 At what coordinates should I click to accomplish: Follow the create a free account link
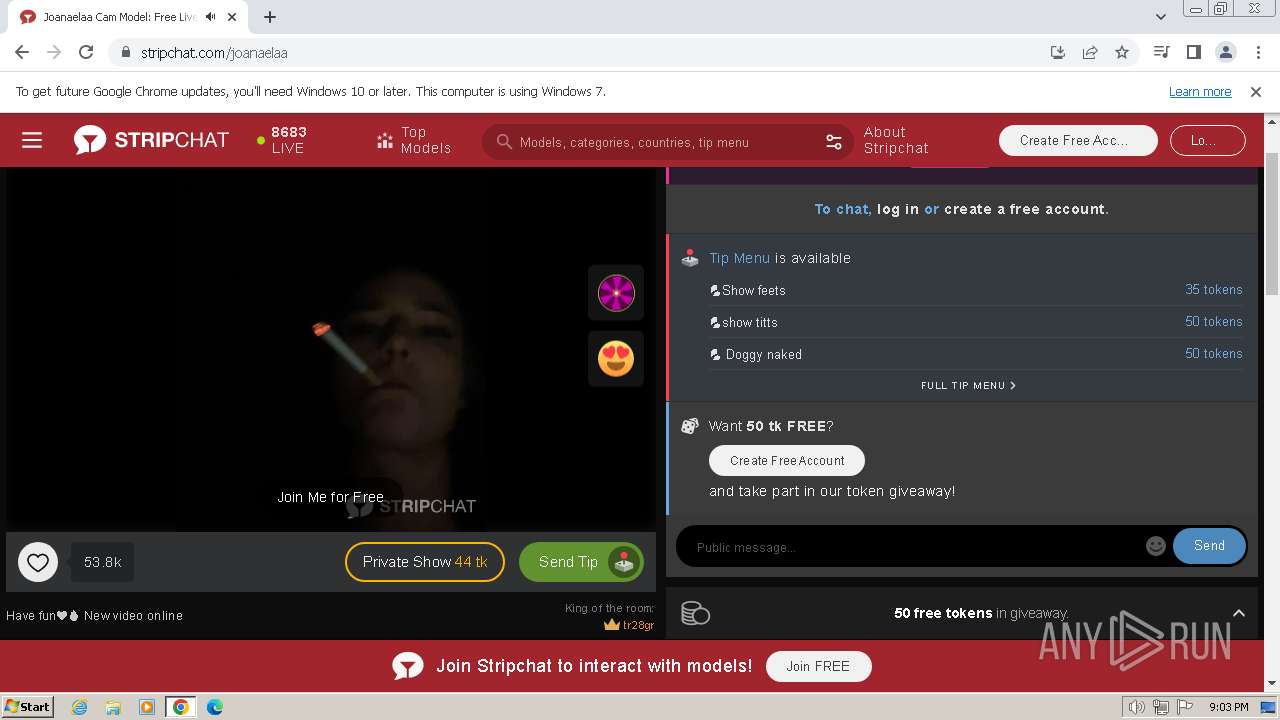click(x=1024, y=209)
